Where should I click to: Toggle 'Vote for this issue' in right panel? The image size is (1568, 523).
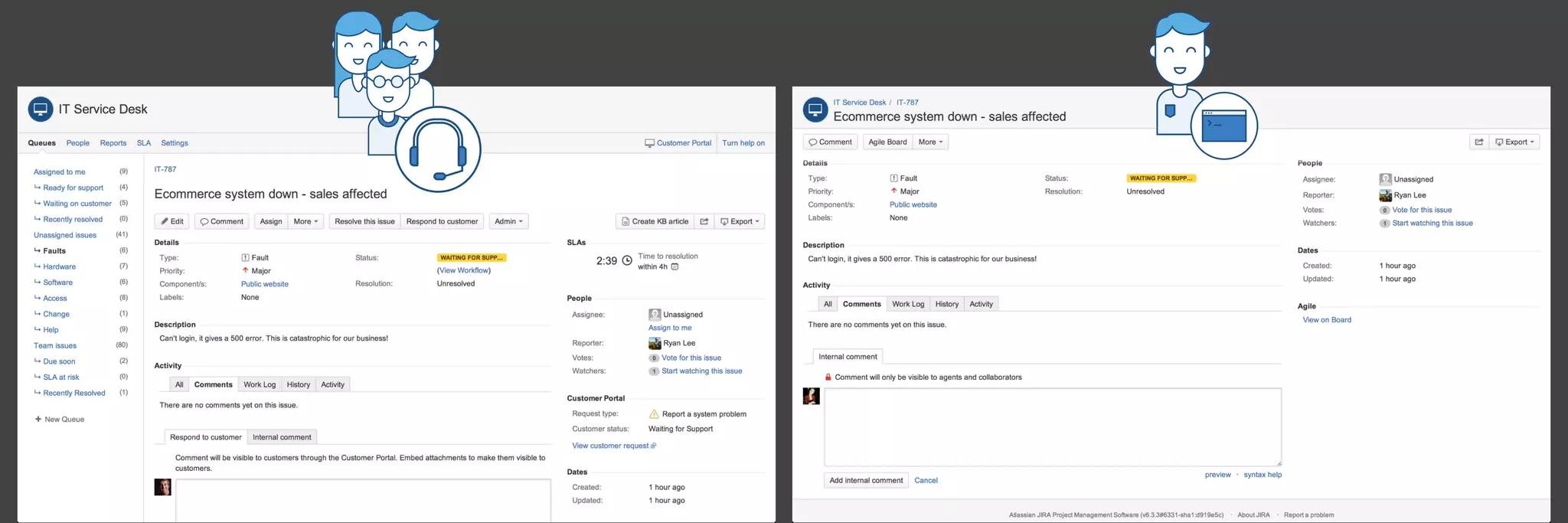[x=1421, y=210]
